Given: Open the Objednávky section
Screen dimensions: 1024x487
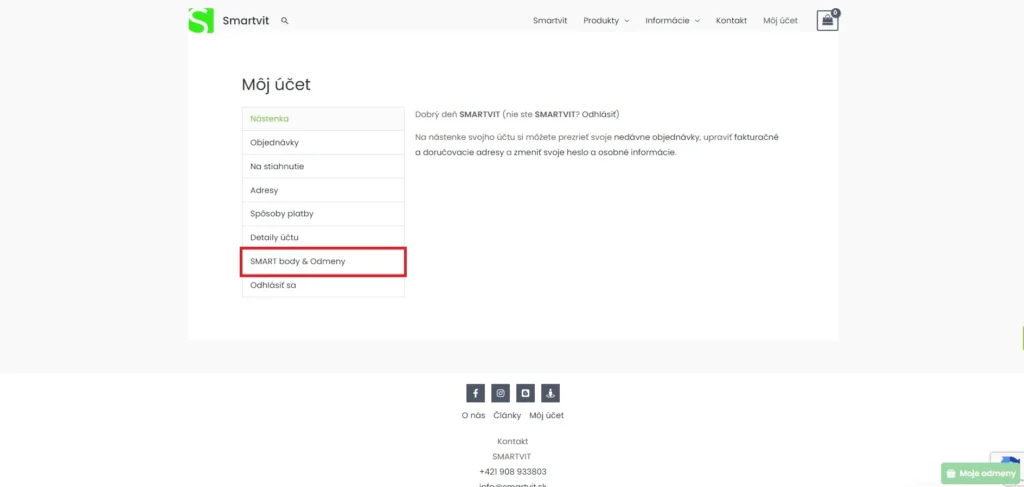Looking at the screenshot, I should pos(323,142).
